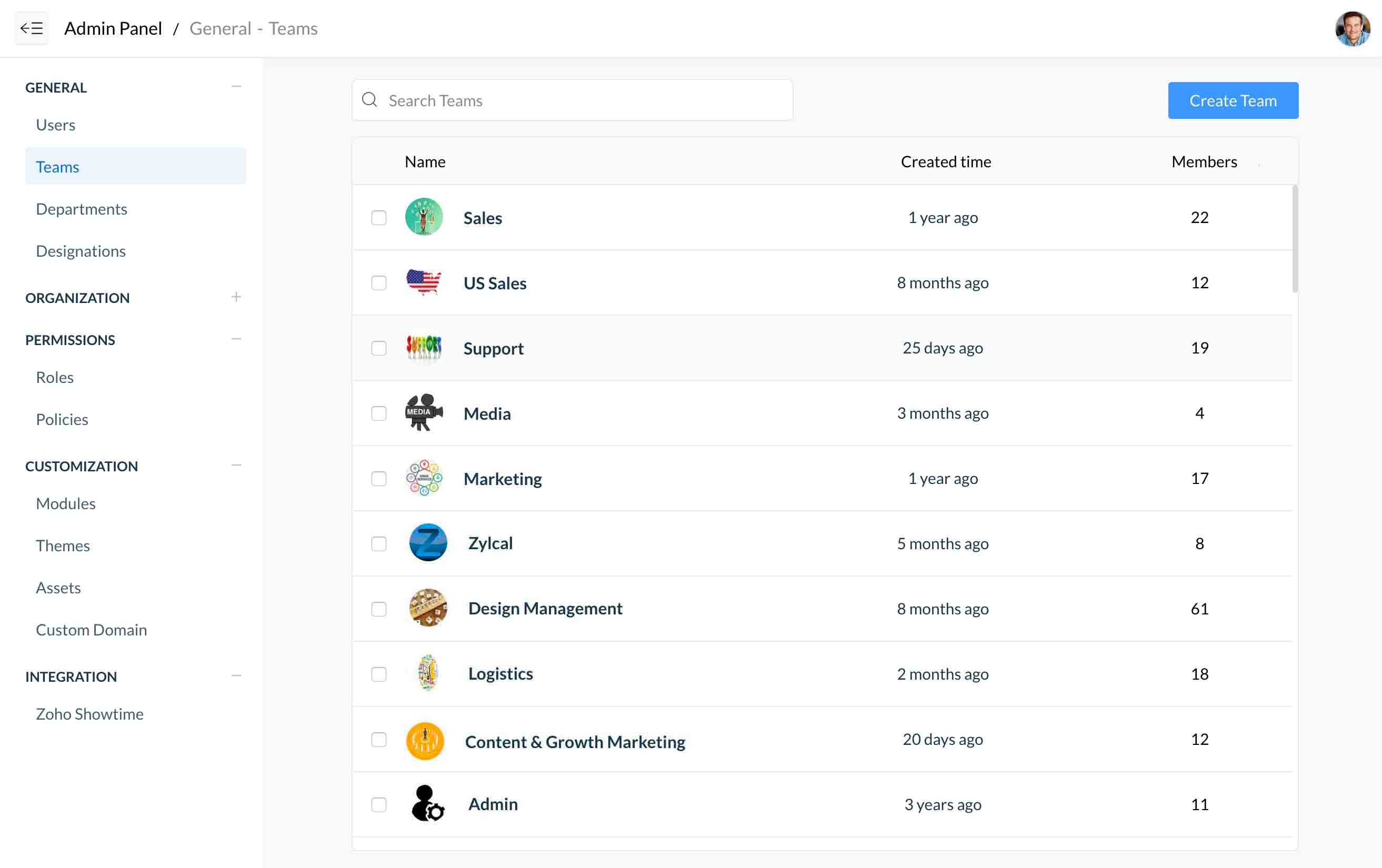Click the Media team camera icon
This screenshot has width=1382, height=868.
coord(424,412)
